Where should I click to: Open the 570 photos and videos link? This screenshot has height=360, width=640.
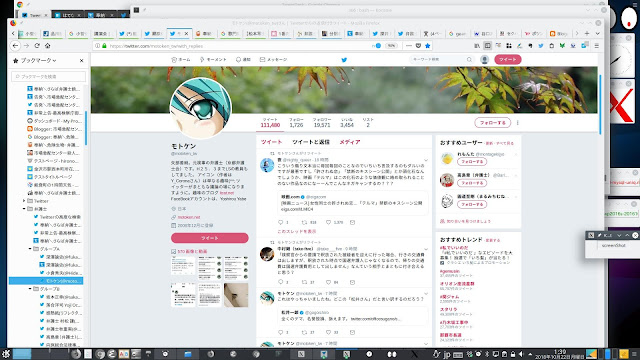click(192, 251)
